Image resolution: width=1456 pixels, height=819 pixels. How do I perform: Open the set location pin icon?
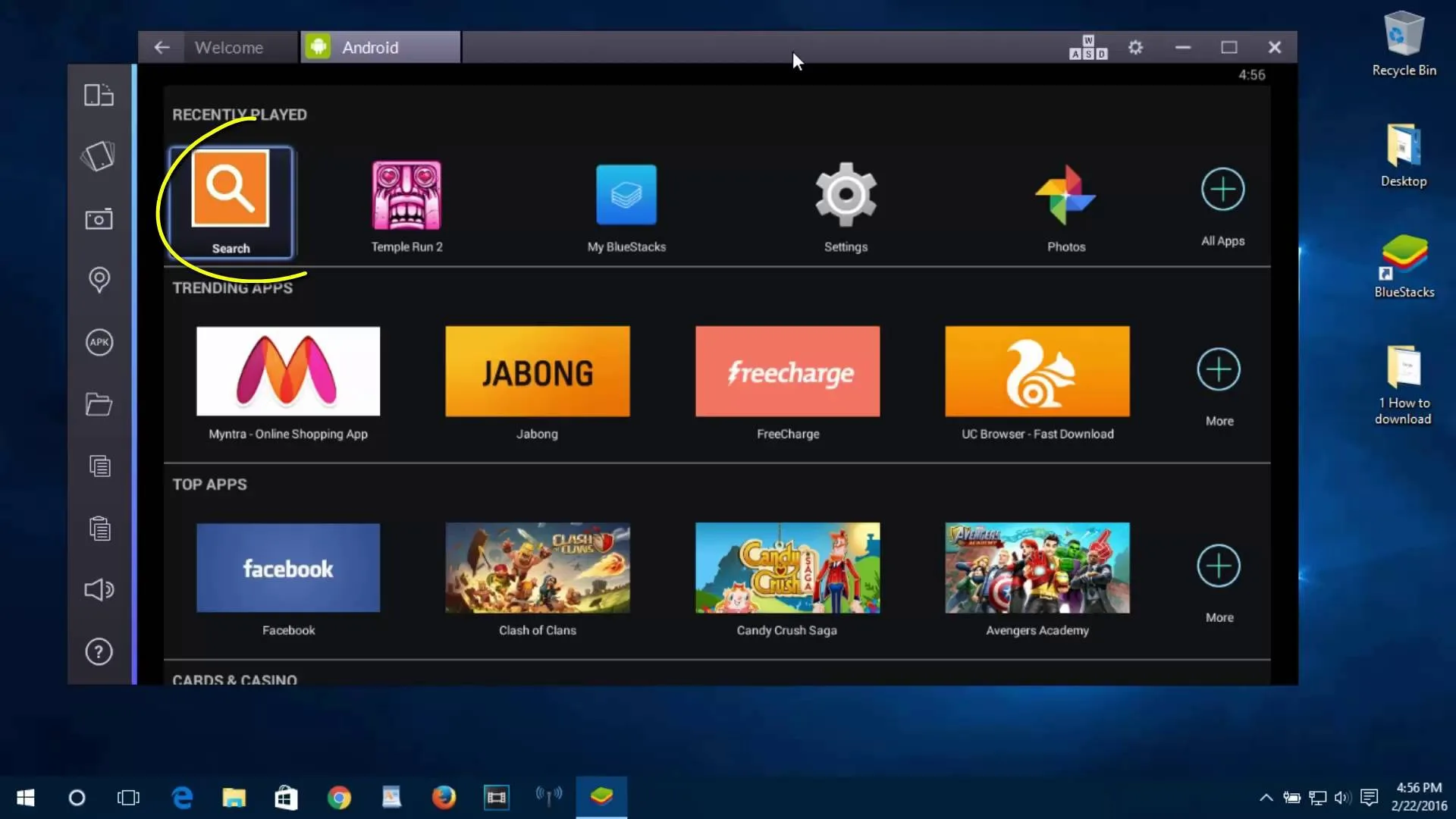tap(99, 280)
